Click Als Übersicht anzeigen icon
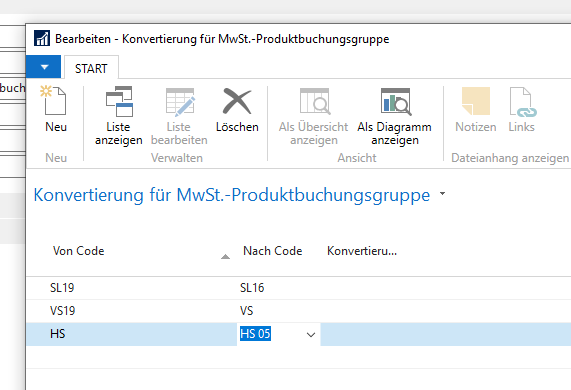Viewport: 571px width, 390px height. pos(315,101)
